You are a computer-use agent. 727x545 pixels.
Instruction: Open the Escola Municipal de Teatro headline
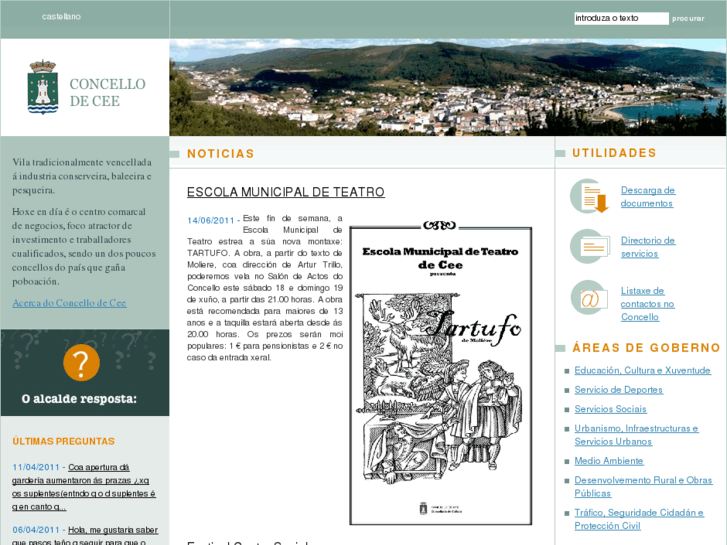pyautogui.click(x=286, y=192)
